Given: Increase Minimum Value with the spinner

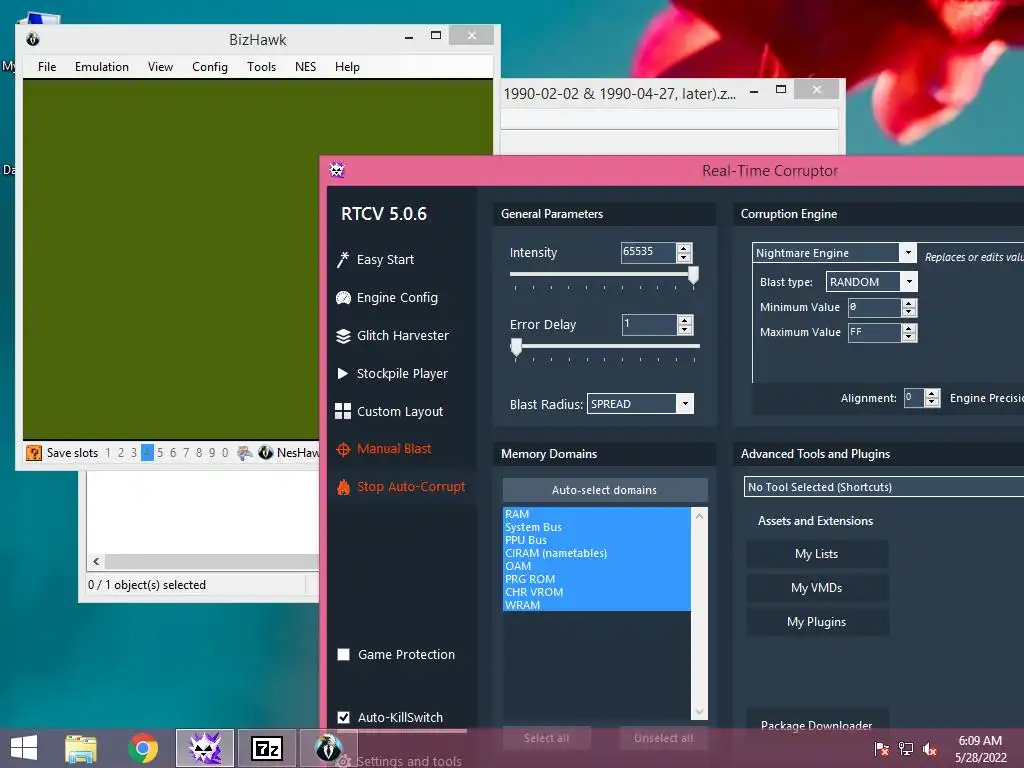Looking at the screenshot, I should pos(909,303).
